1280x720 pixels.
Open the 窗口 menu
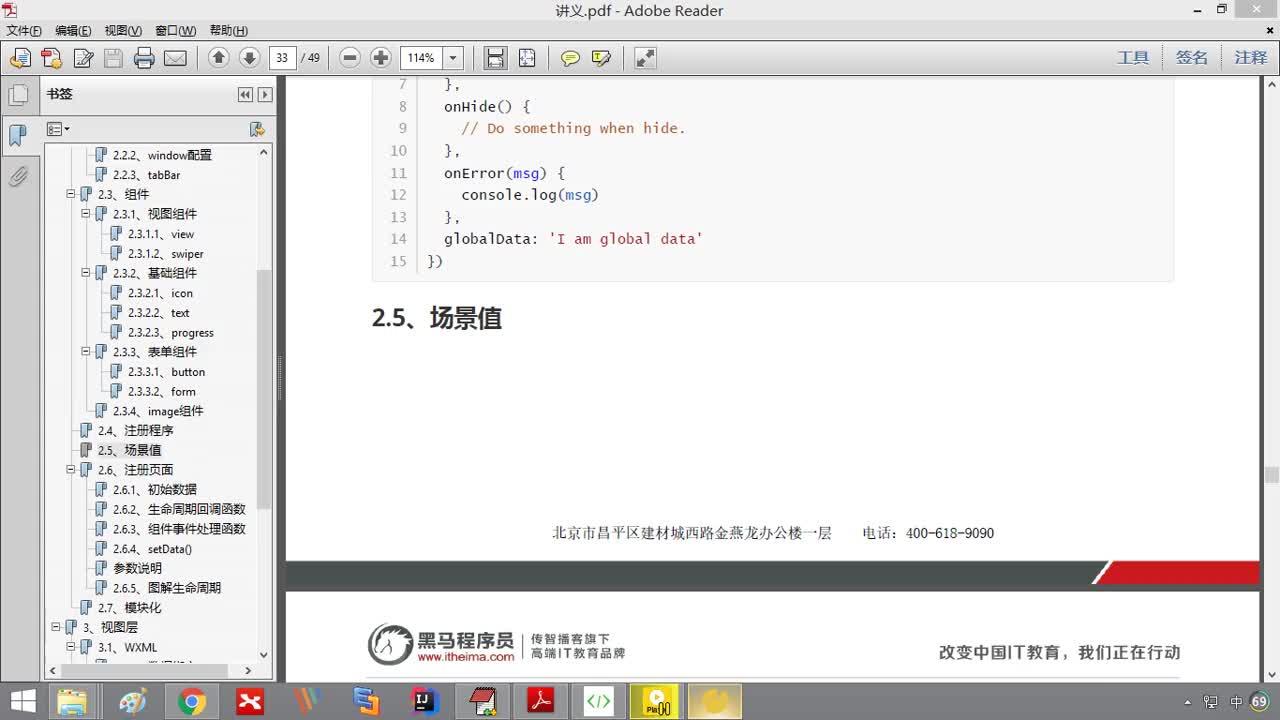pos(175,31)
